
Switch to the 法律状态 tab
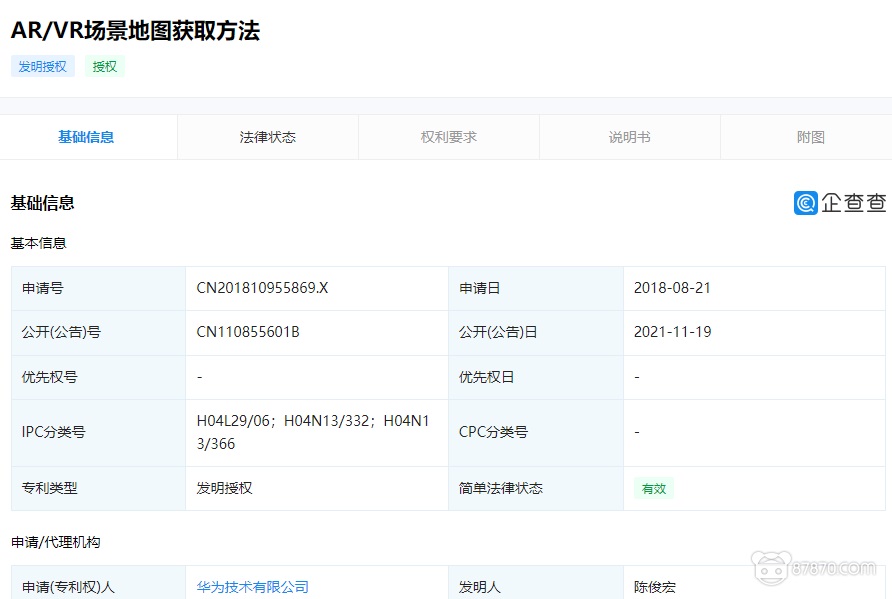(x=267, y=136)
